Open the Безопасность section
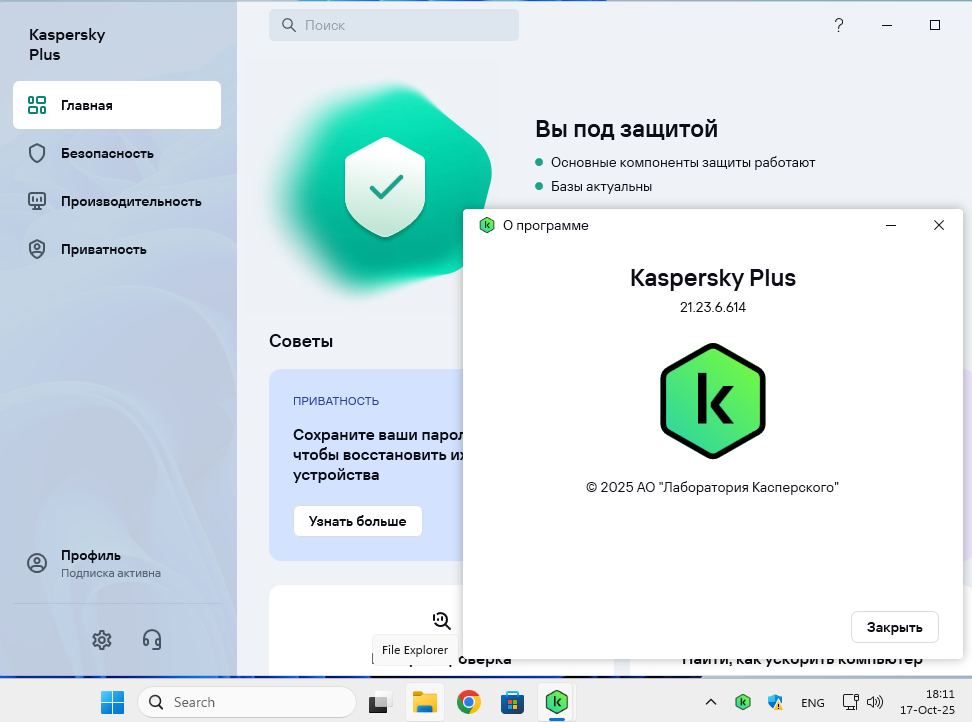The height and width of the screenshot is (722, 972). (x=117, y=153)
